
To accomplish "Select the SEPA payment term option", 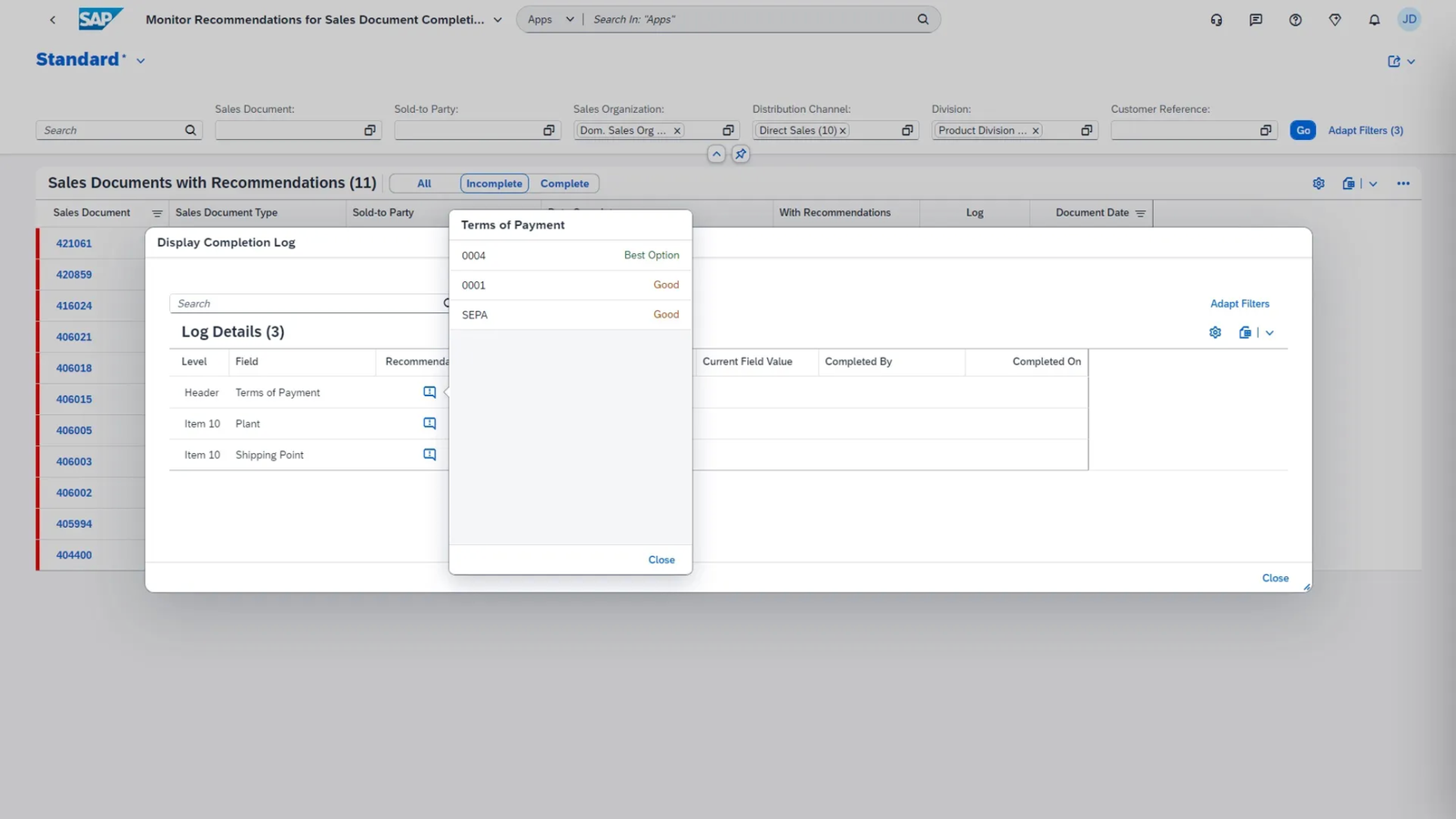I will point(570,315).
